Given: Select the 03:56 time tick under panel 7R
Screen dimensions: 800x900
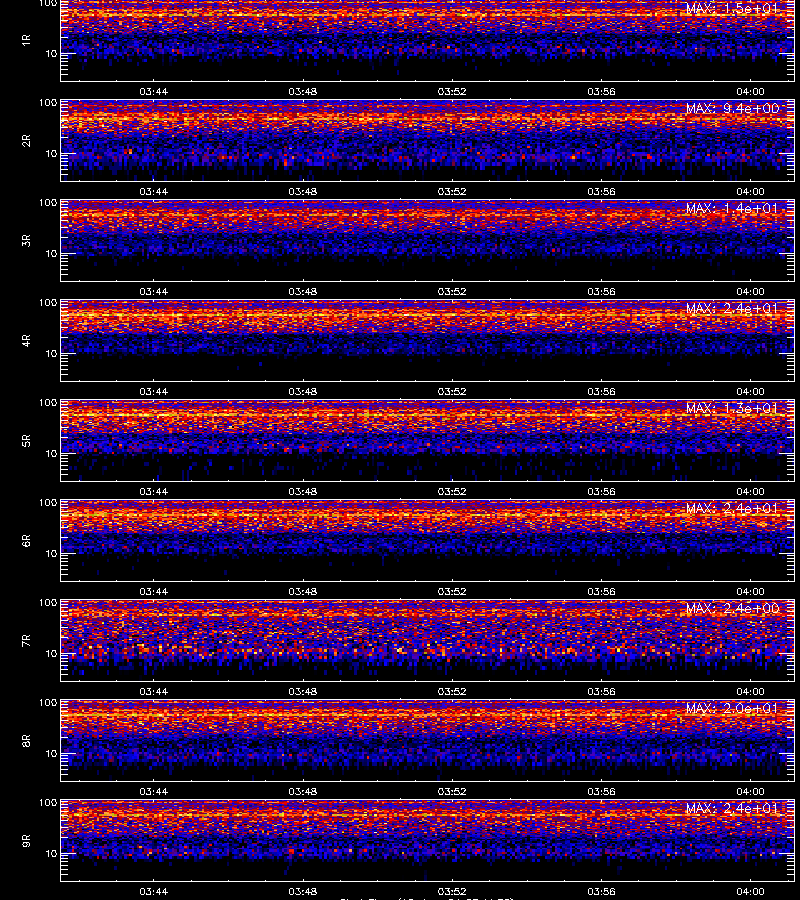Looking at the screenshot, I should [601, 692].
